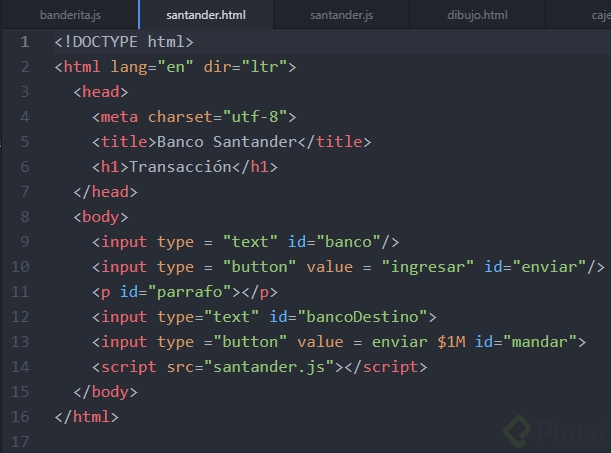Click line number 9 in the gutter
Viewport: 611px width, 453px height.
click(25, 241)
